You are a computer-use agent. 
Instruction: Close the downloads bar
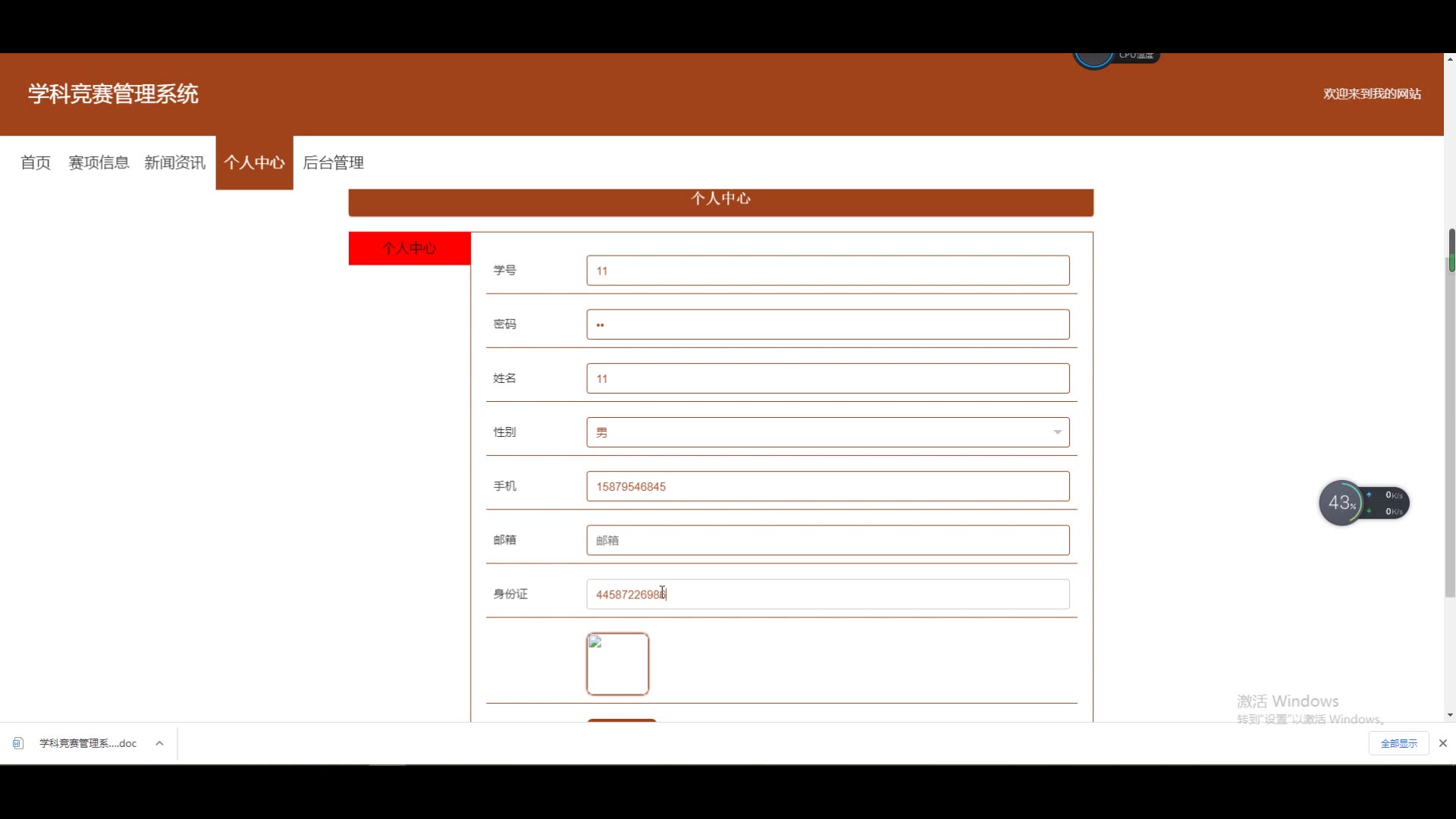[1443, 743]
